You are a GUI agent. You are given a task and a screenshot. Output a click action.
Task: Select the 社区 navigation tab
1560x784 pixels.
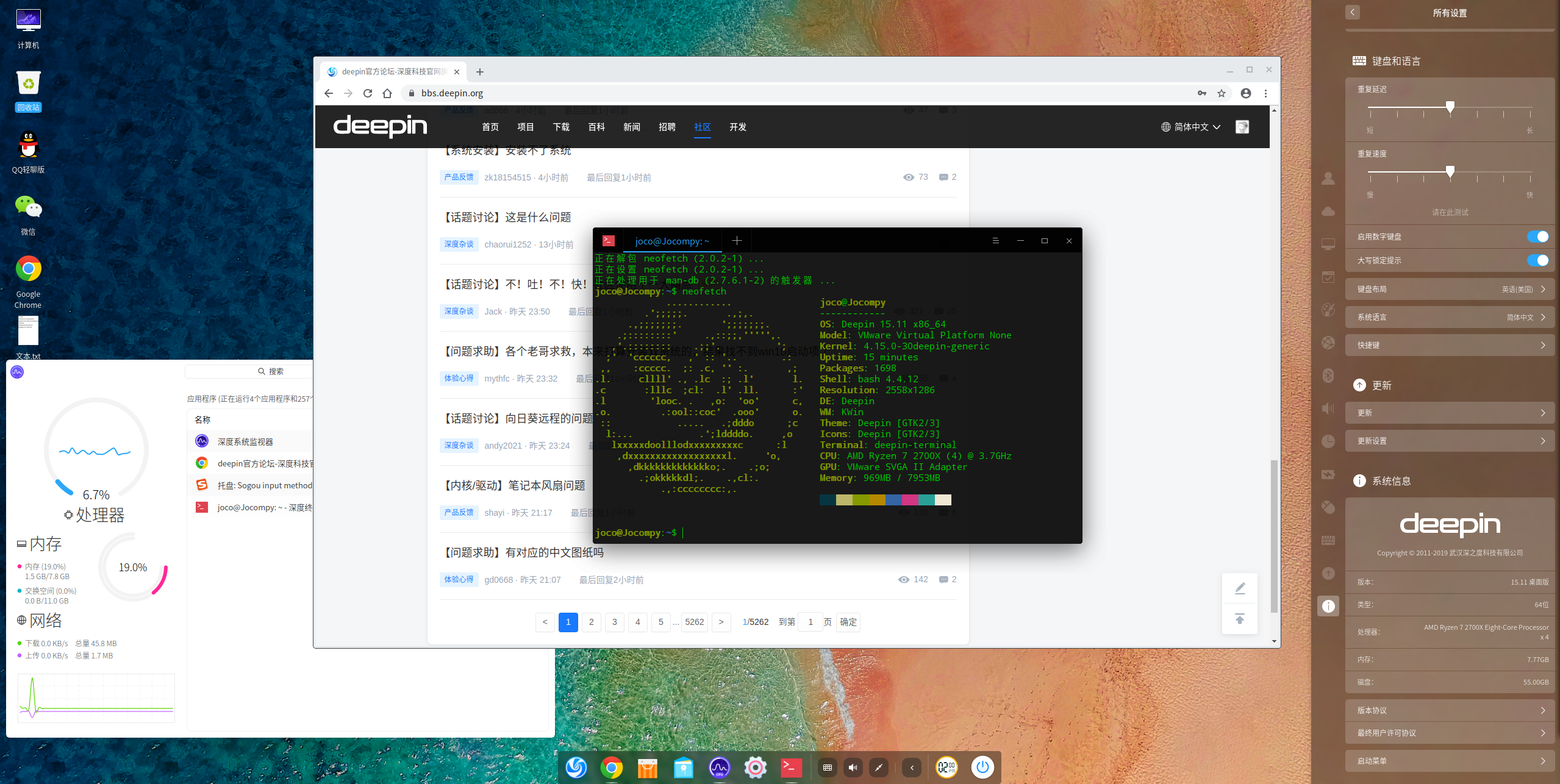pos(702,127)
